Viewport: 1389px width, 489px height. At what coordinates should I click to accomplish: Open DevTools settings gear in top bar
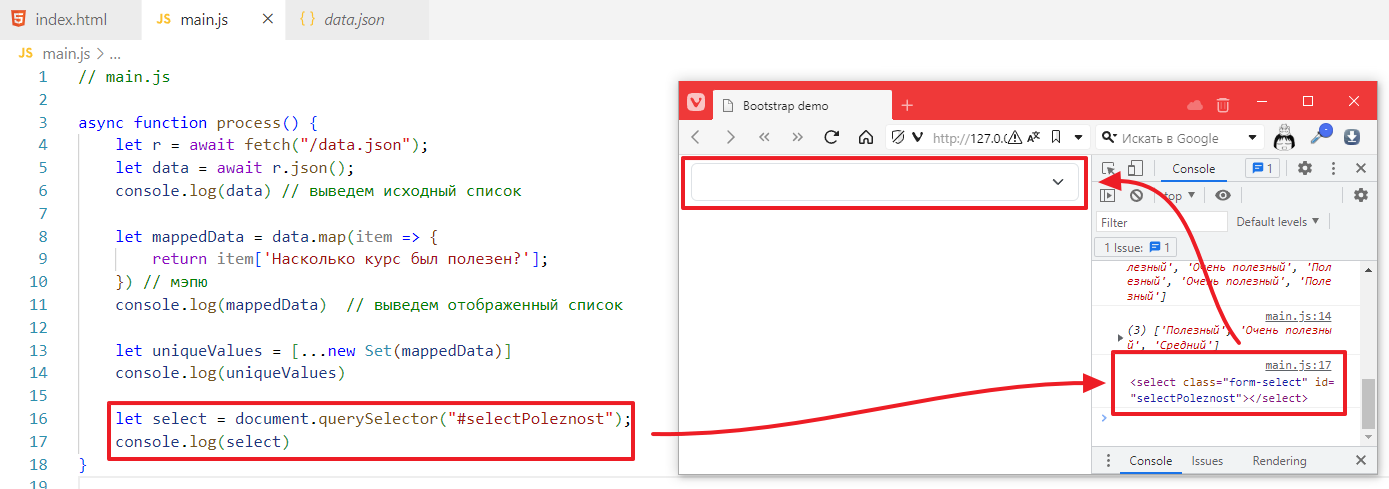click(x=1304, y=169)
